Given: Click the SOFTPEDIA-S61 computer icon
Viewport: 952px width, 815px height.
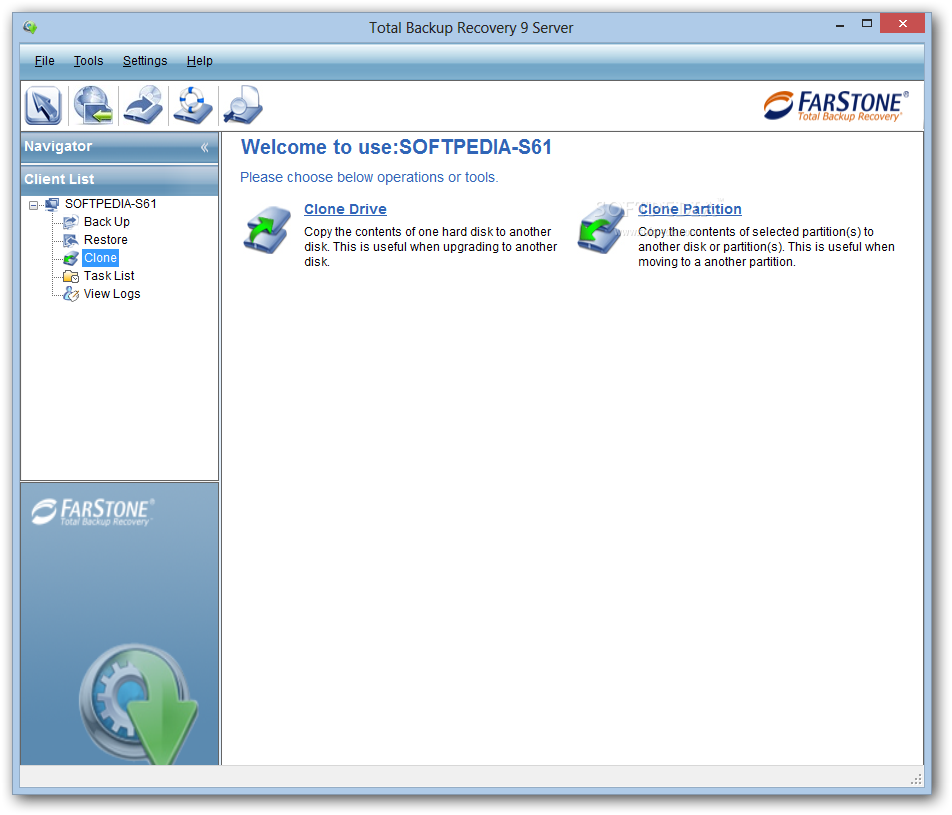Looking at the screenshot, I should (x=53, y=204).
